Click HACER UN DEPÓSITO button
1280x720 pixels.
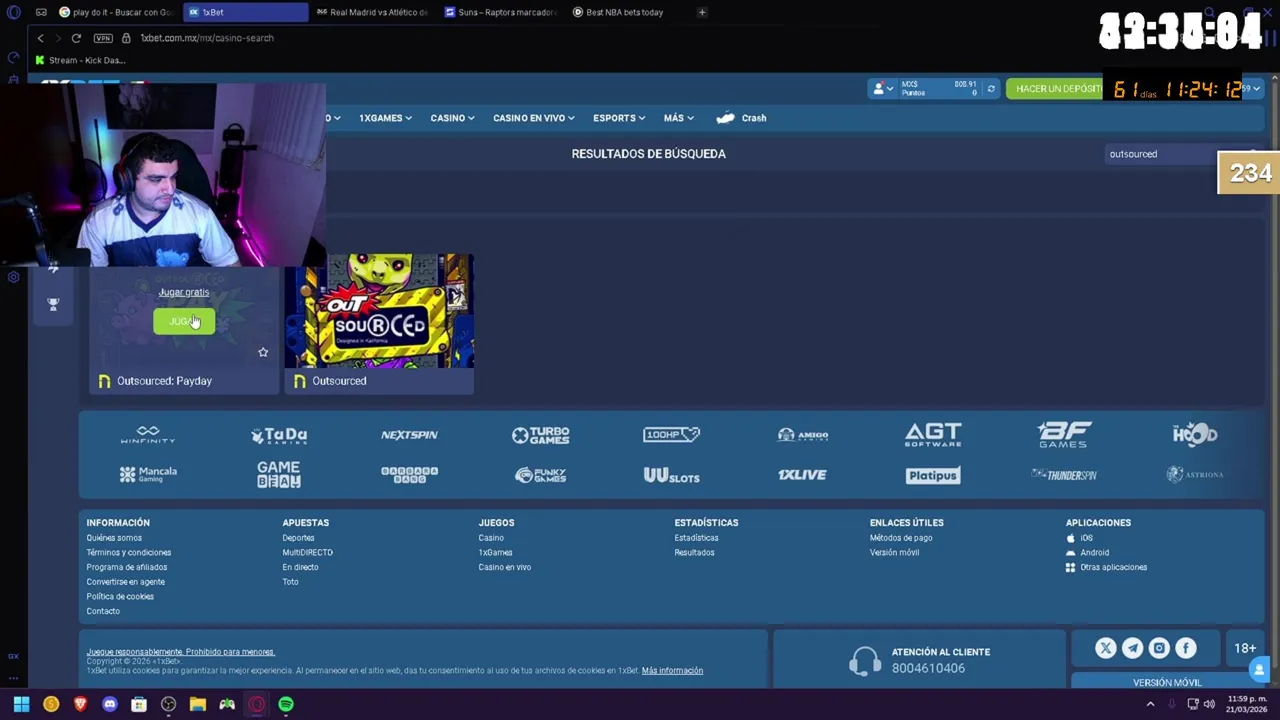point(1056,89)
